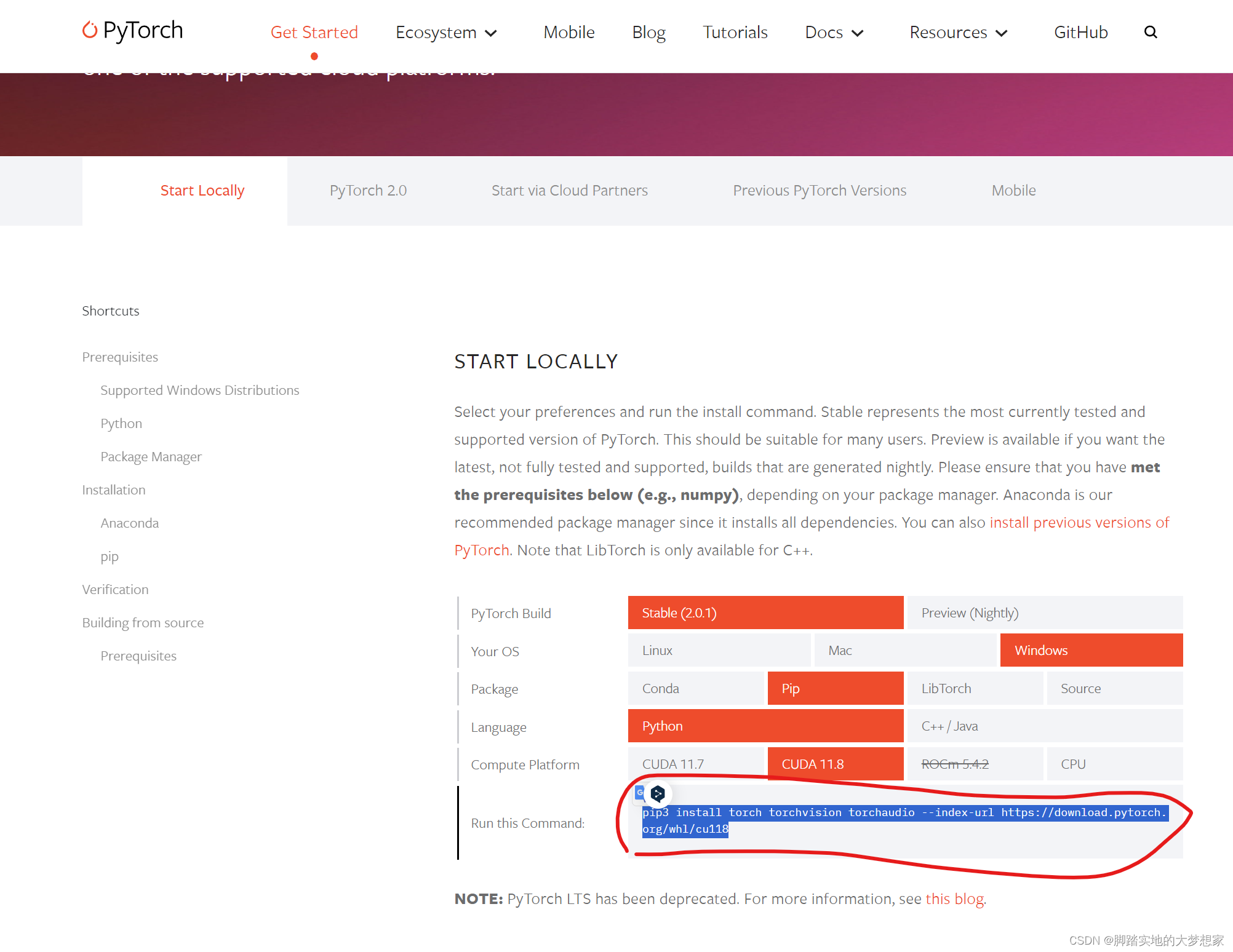This screenshot has width=1233, height=952.
Task: Go to top-level Prerequisites shortcut
Action: [x=120, y=357]
